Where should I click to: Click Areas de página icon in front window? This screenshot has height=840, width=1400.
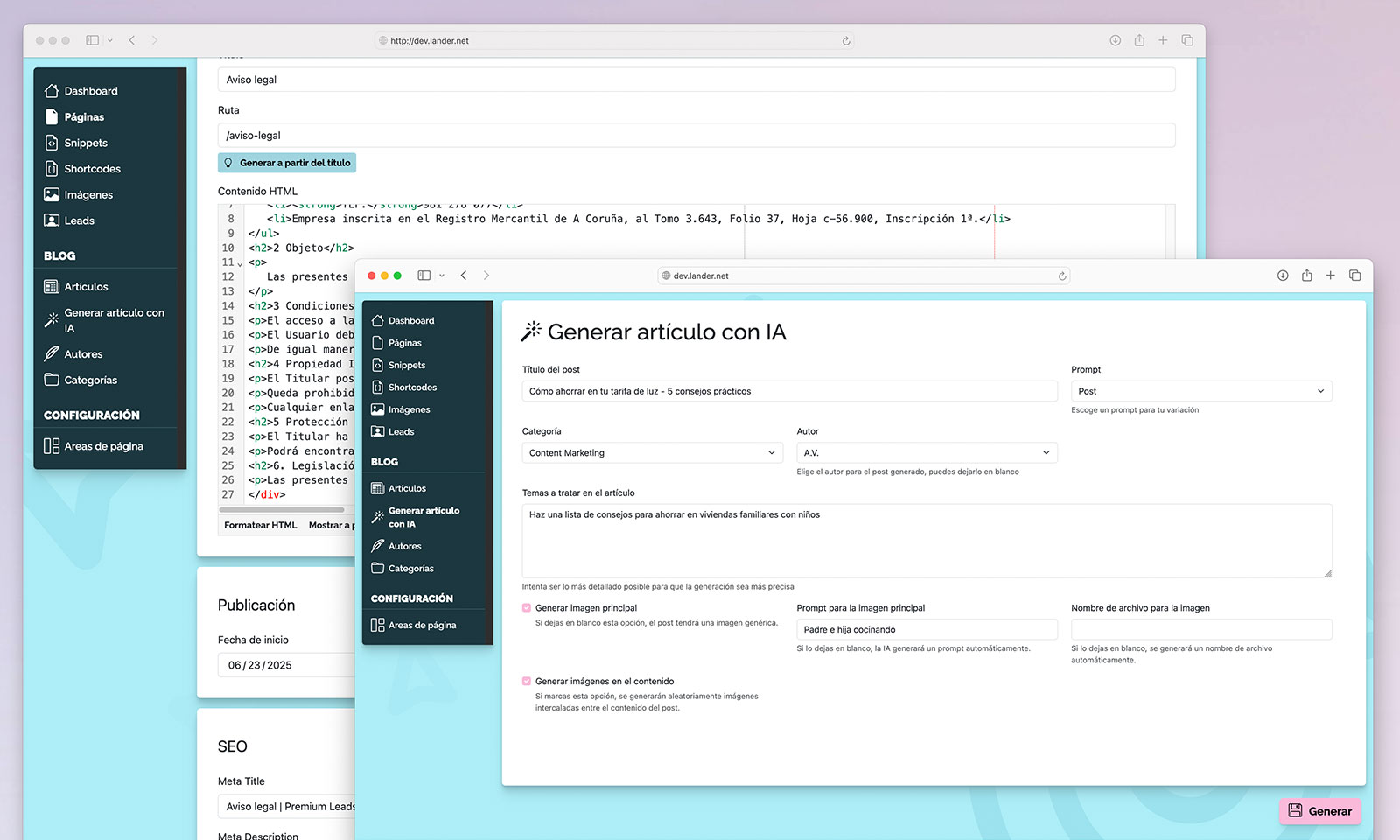(x=377, y=625)
